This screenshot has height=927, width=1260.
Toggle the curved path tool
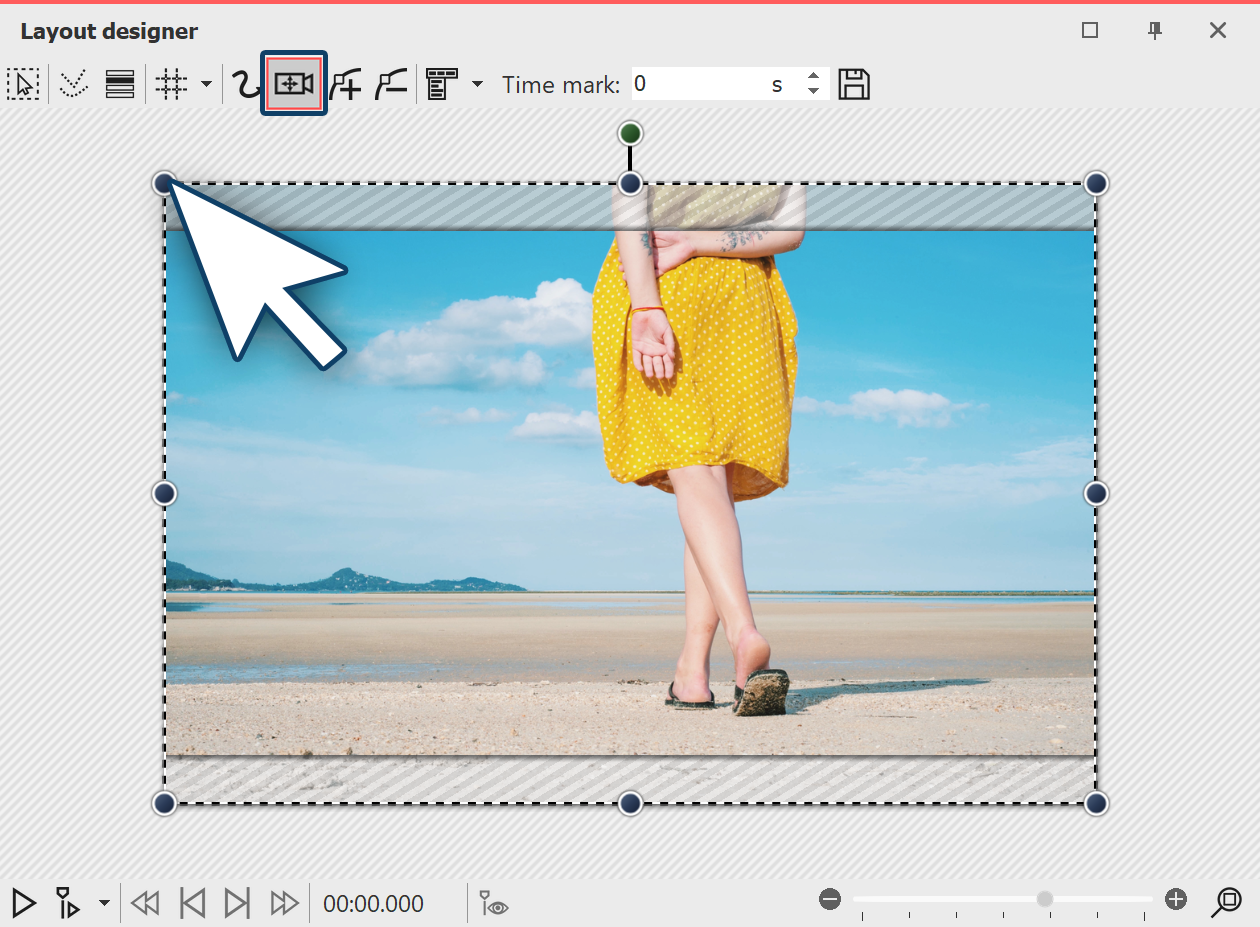click(73, 84)
